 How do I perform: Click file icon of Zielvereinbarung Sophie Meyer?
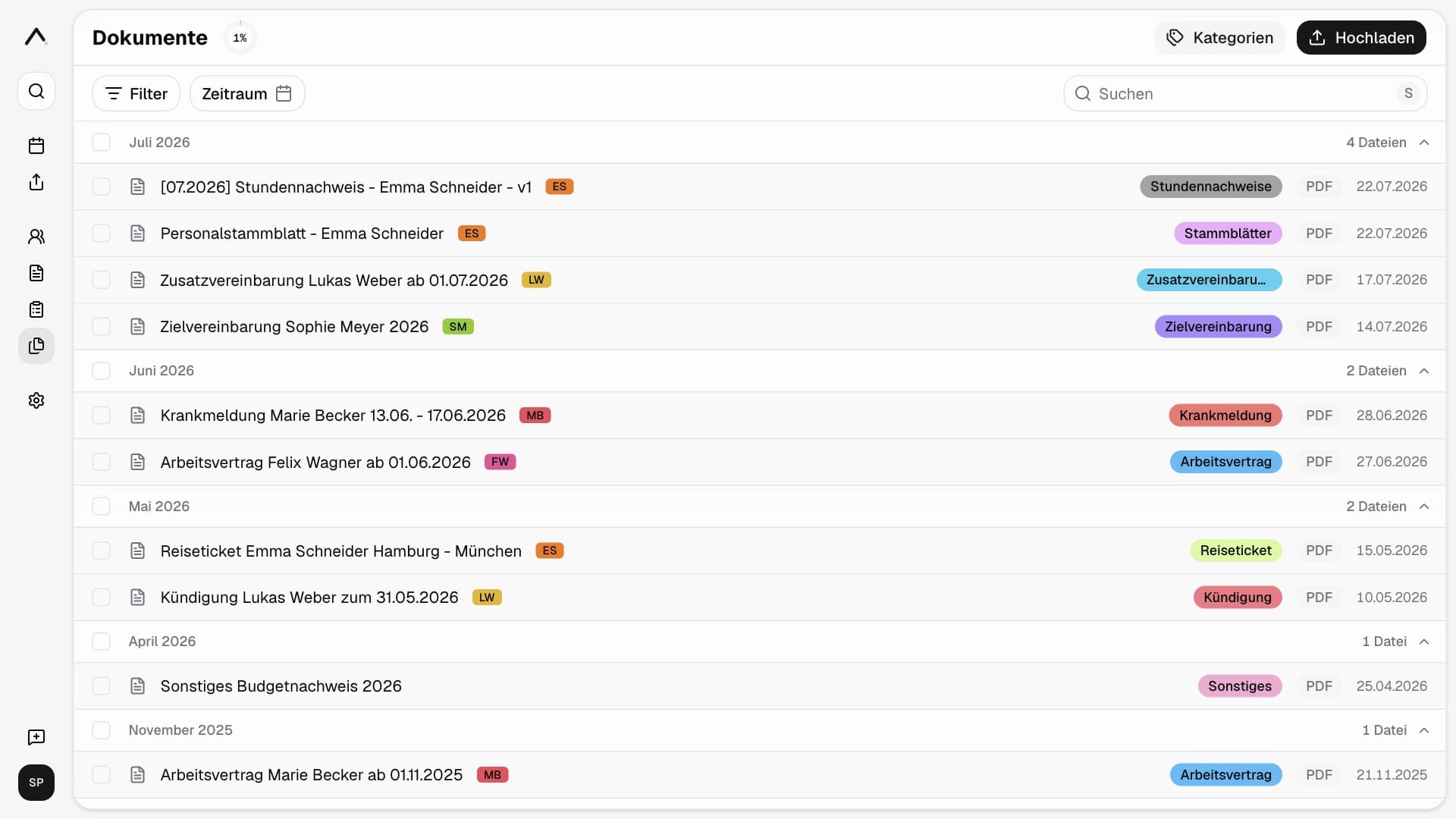pos(137,327)
